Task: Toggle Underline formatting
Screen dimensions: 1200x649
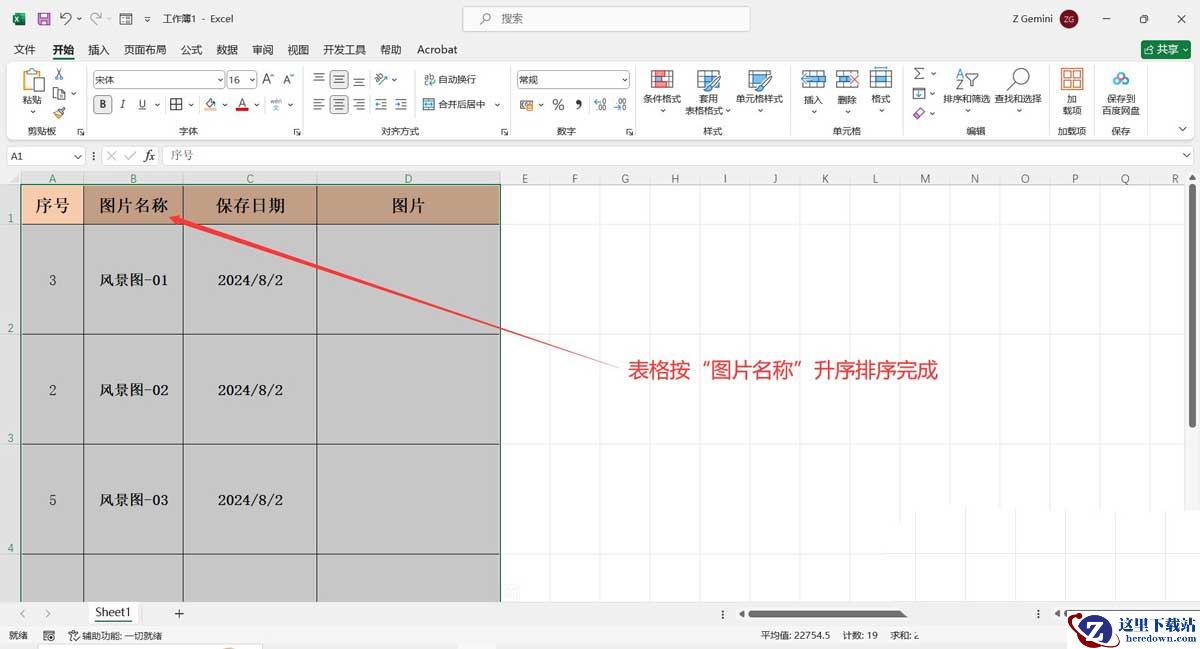Action: click(x=142, y=104)
